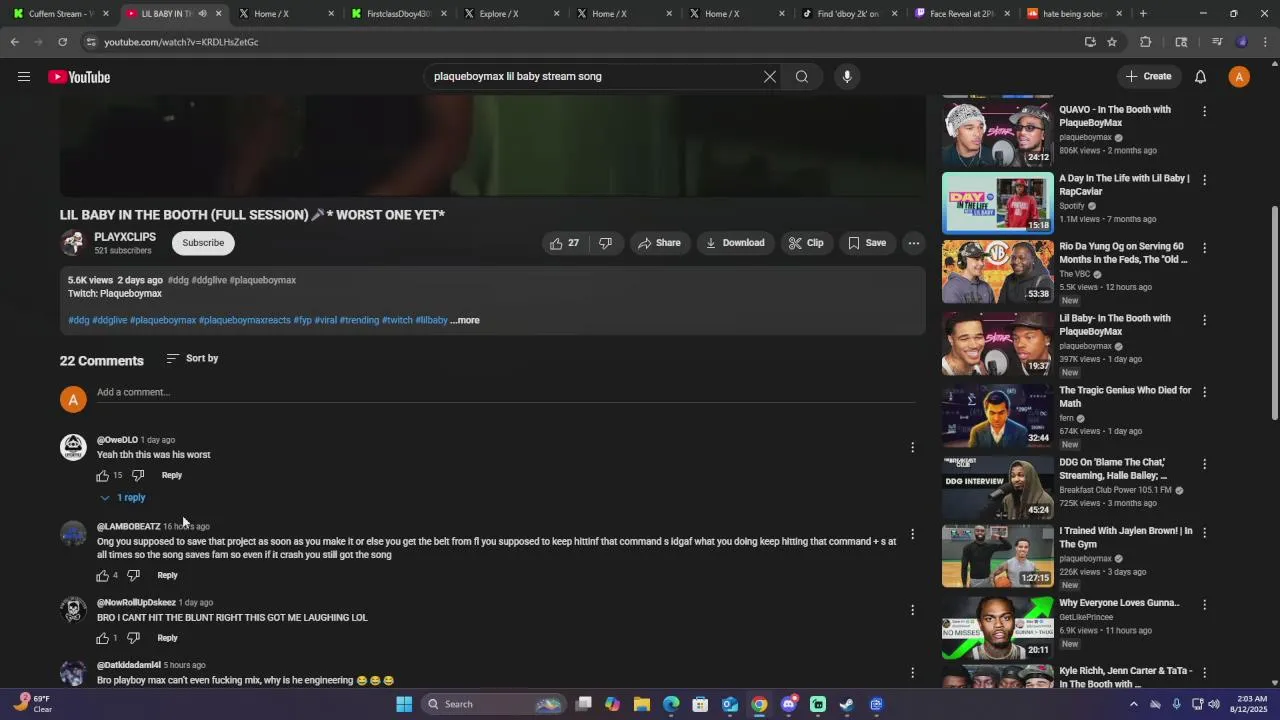Image resolution: width=1280 pixels, height=720 pixels.
Task: Open the Create menu
Action: click(x=1148, y=77)
